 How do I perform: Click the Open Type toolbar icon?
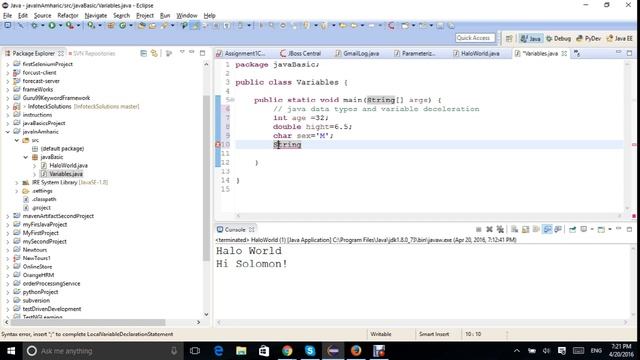(142, 25)
